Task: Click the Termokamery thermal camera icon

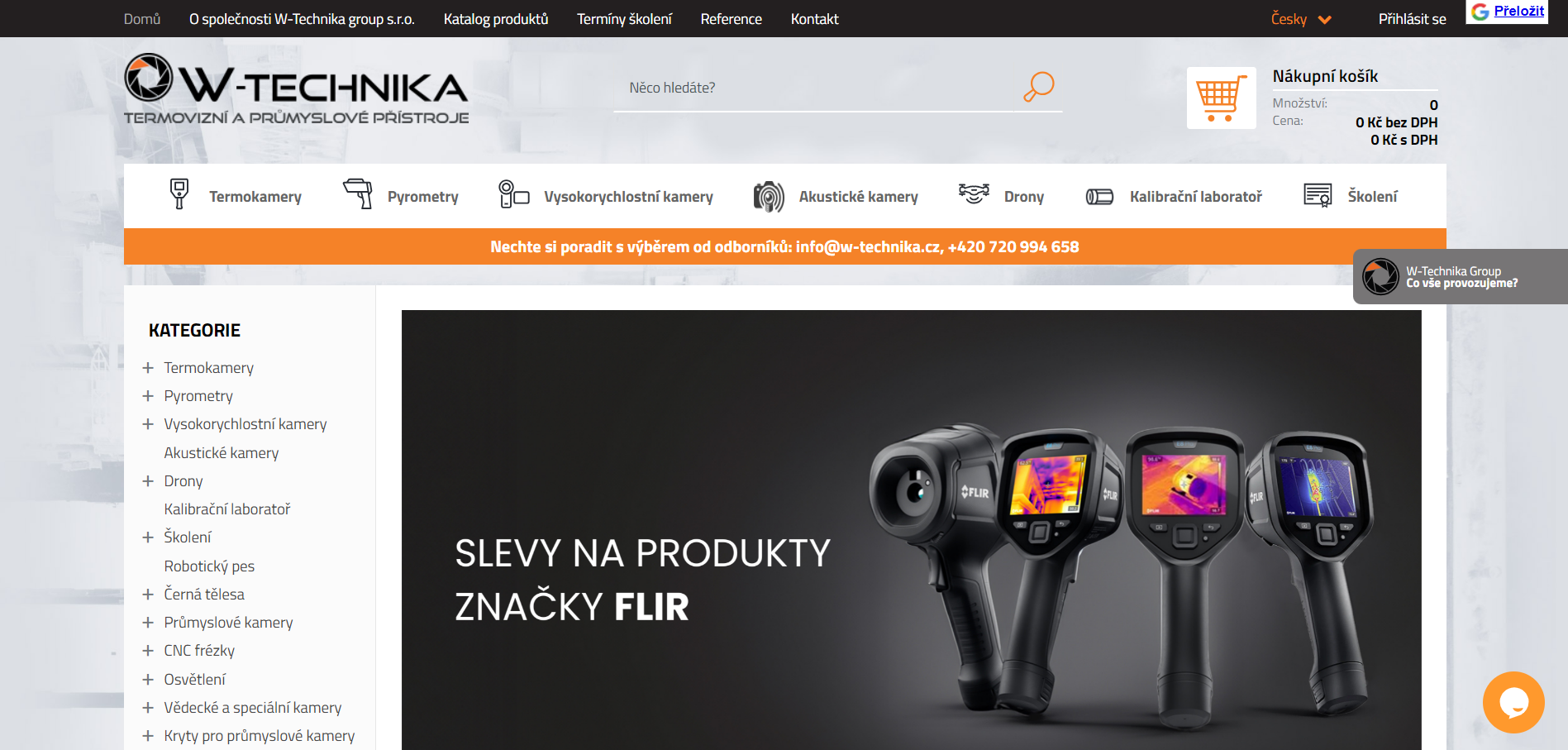Action: (x=179, y=194)
